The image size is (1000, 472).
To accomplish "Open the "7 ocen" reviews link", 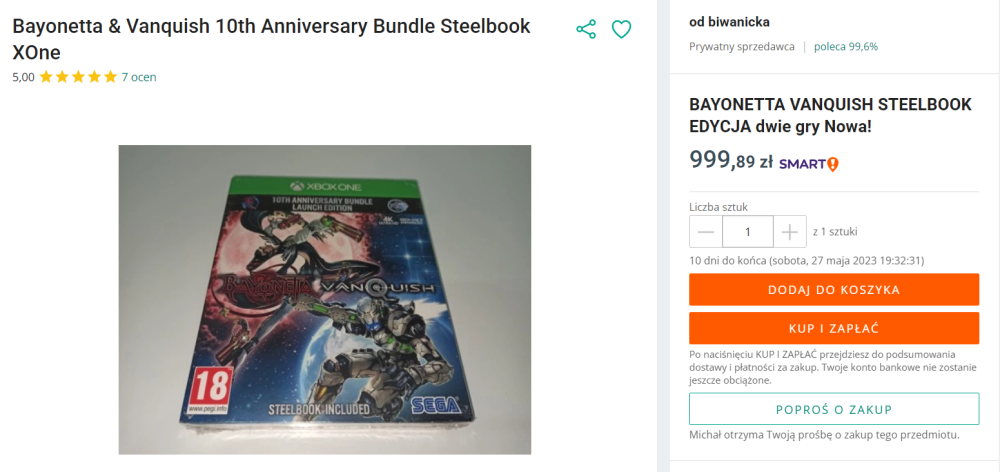I will point(139,77).
